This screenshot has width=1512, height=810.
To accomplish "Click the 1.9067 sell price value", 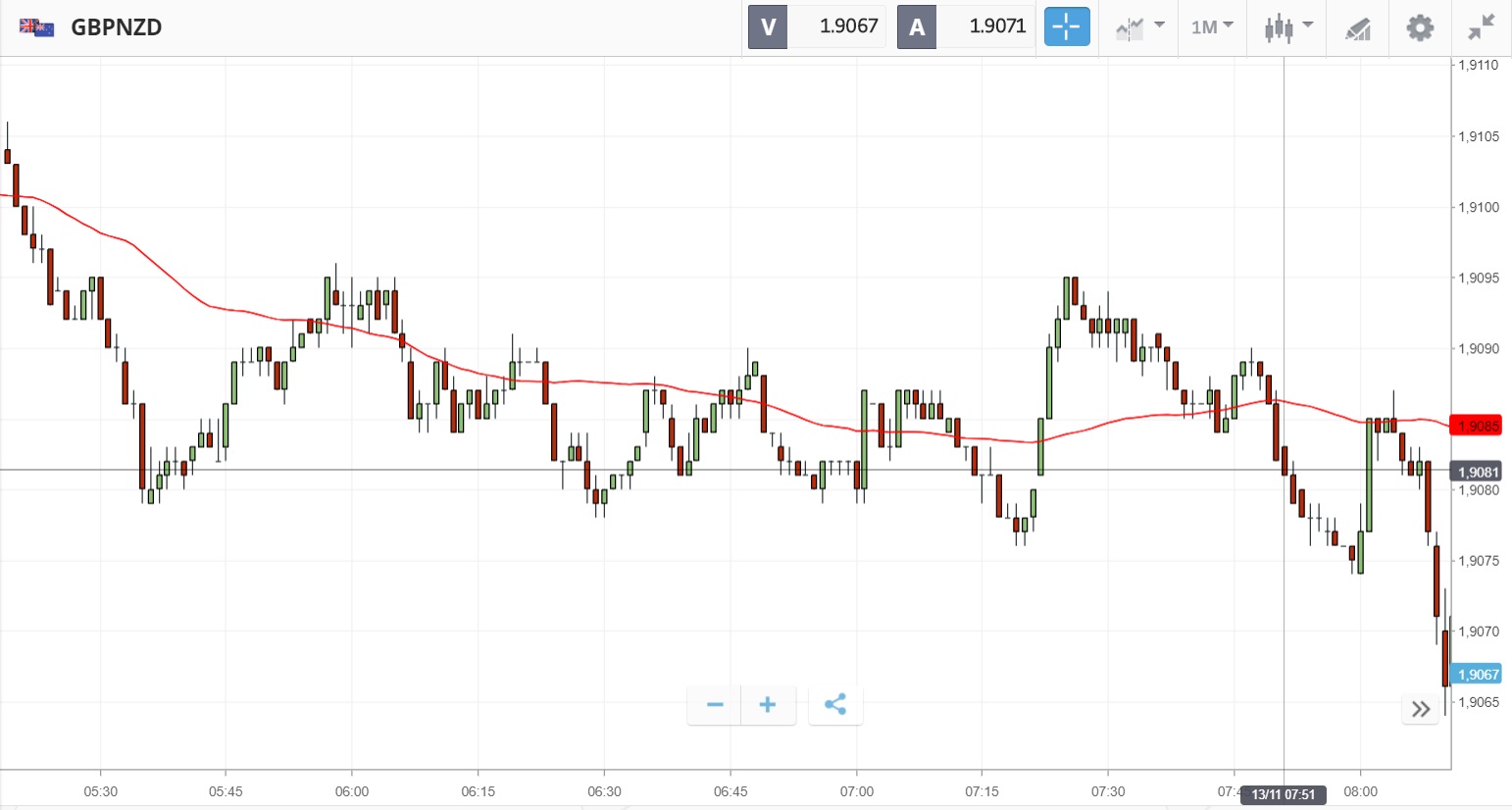I will (848, 26).
